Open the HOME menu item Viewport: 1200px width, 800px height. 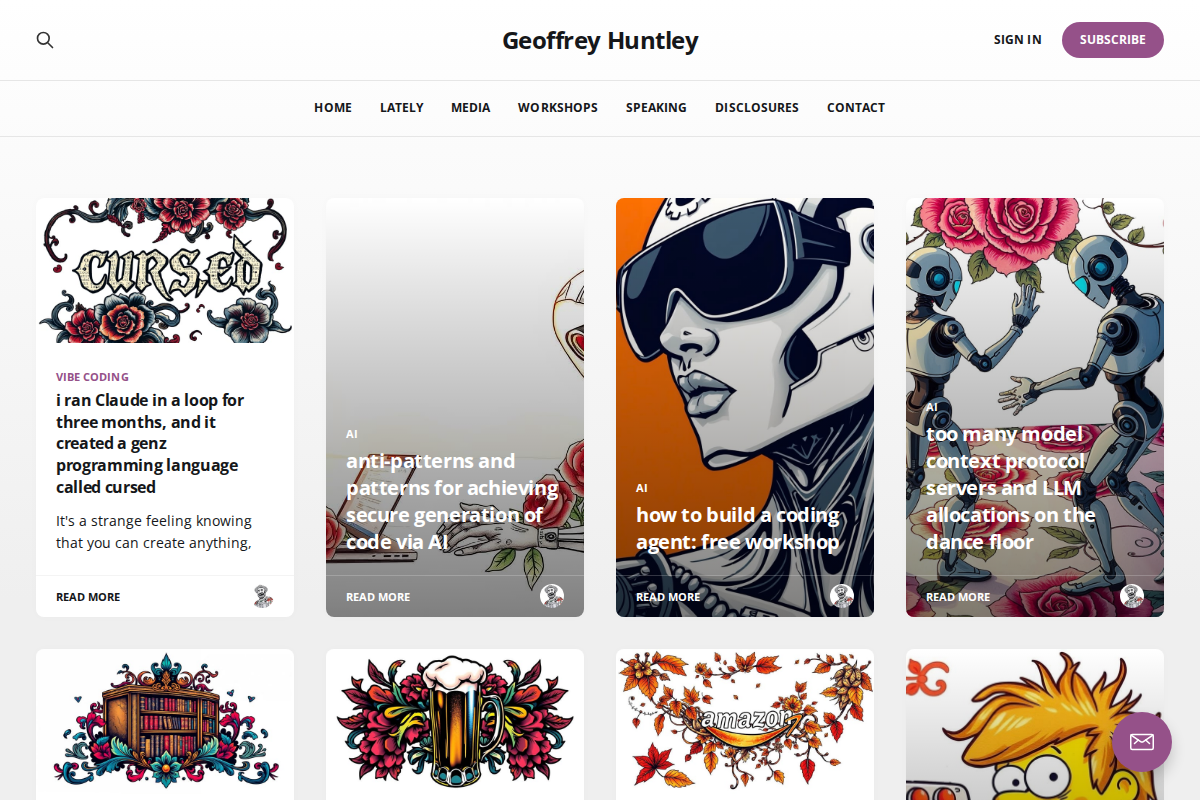click(x=333, y=108)
